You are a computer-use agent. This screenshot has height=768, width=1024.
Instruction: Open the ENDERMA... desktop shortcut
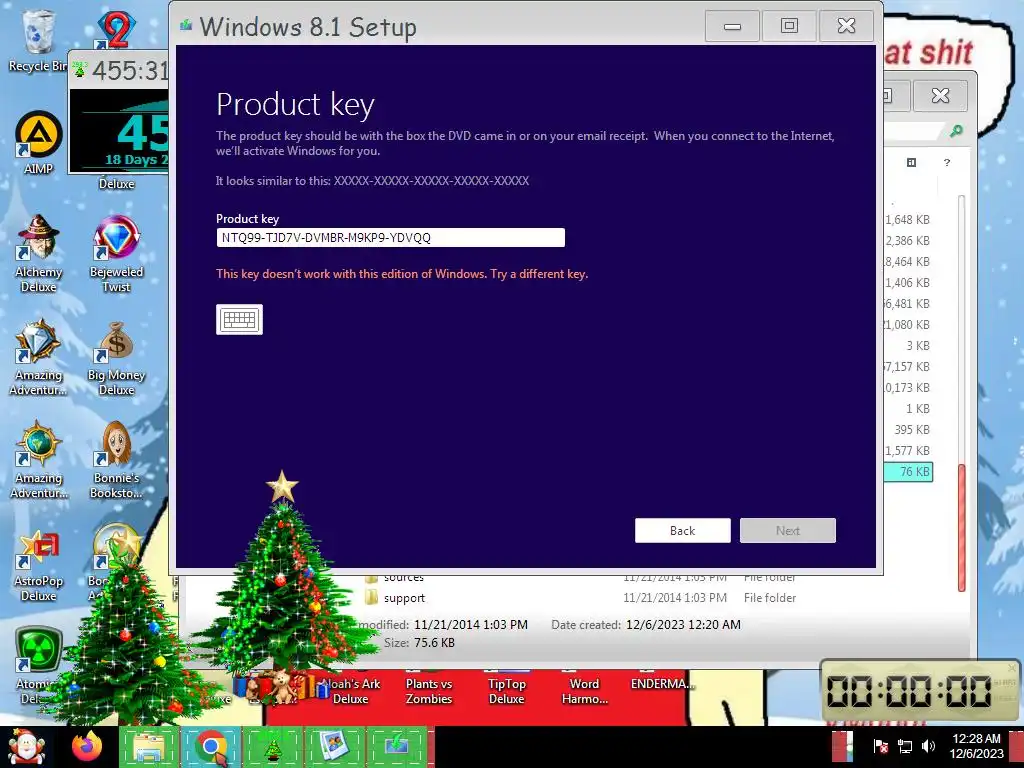662,683
